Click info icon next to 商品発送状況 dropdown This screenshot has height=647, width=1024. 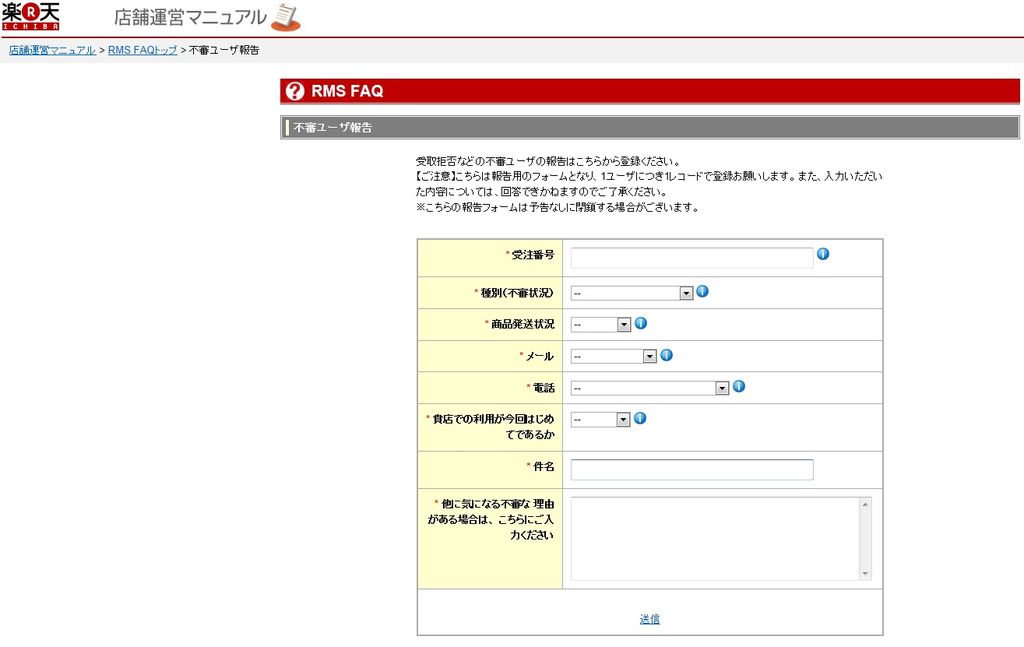[641, 323]
